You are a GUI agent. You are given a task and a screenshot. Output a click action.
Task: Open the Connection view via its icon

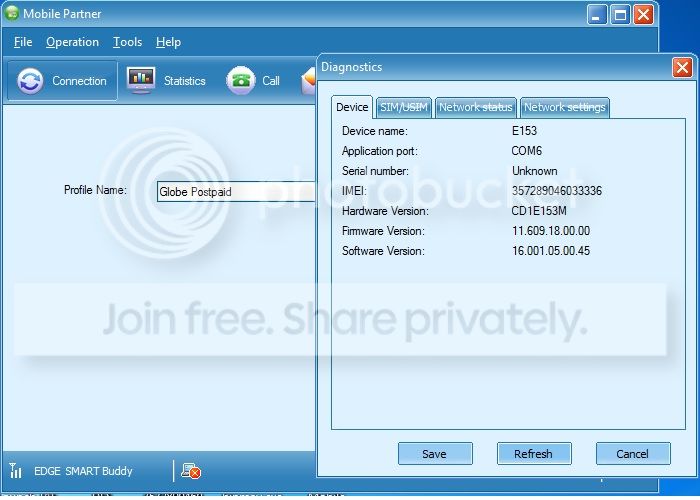(30, 81)
